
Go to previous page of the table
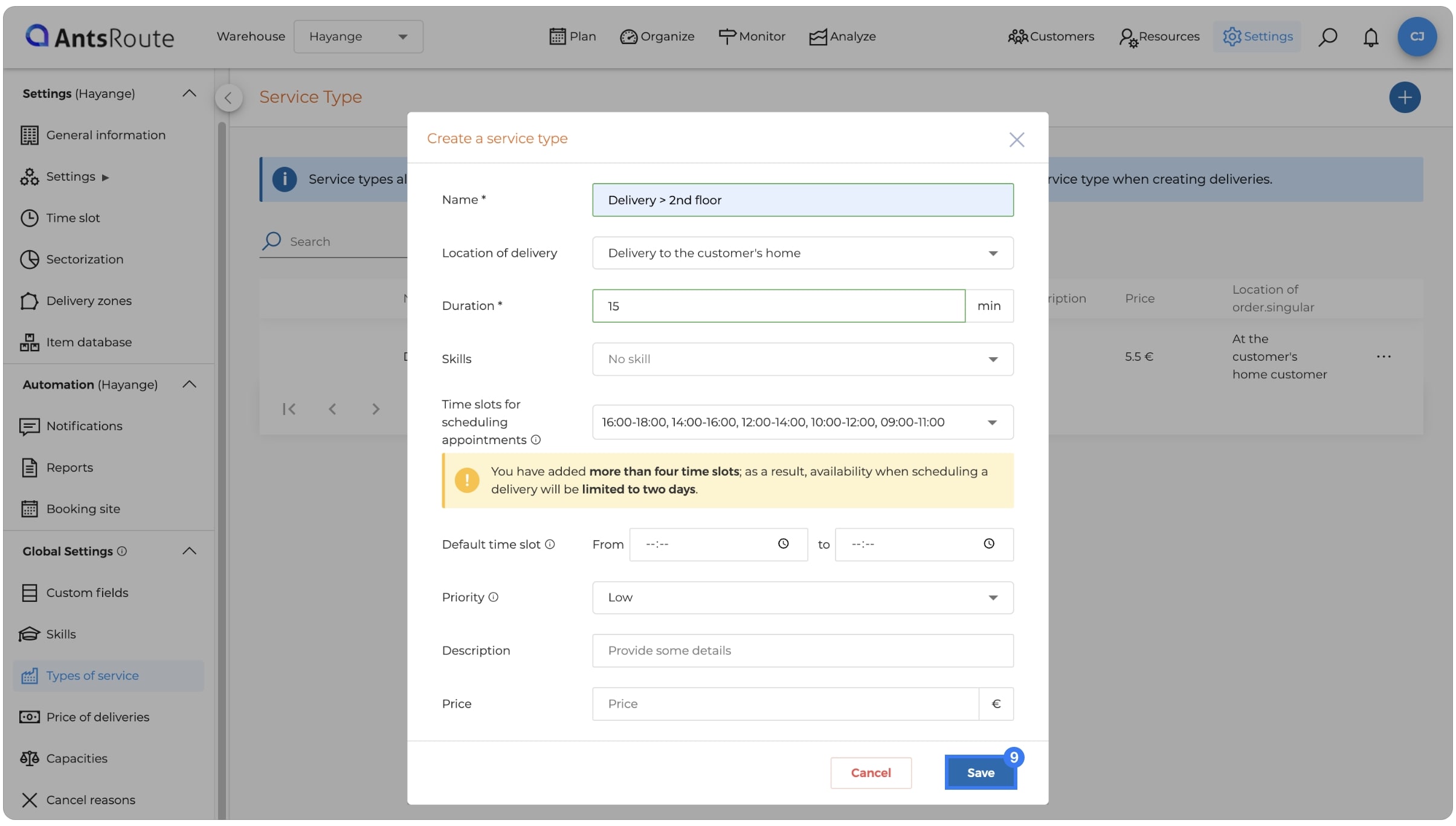tap(332, 409)
